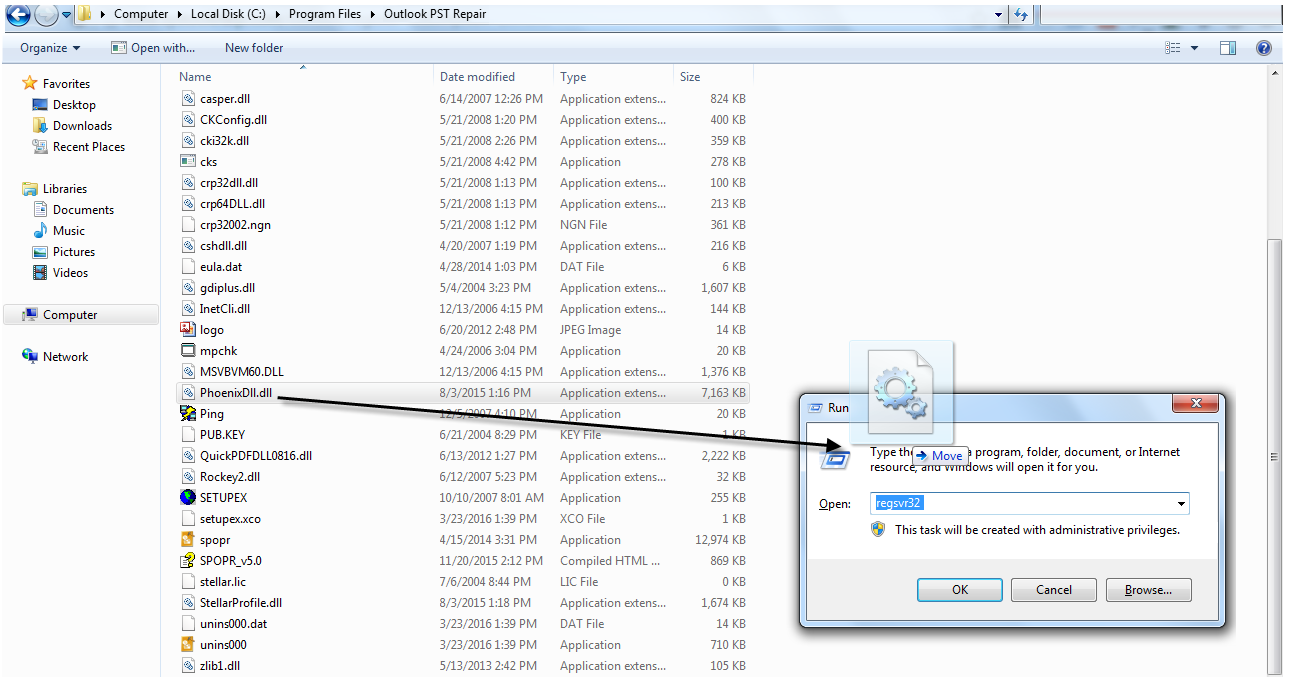
Task: Click Browse... in the Run dialog
Action: (x=1148, y=590)
